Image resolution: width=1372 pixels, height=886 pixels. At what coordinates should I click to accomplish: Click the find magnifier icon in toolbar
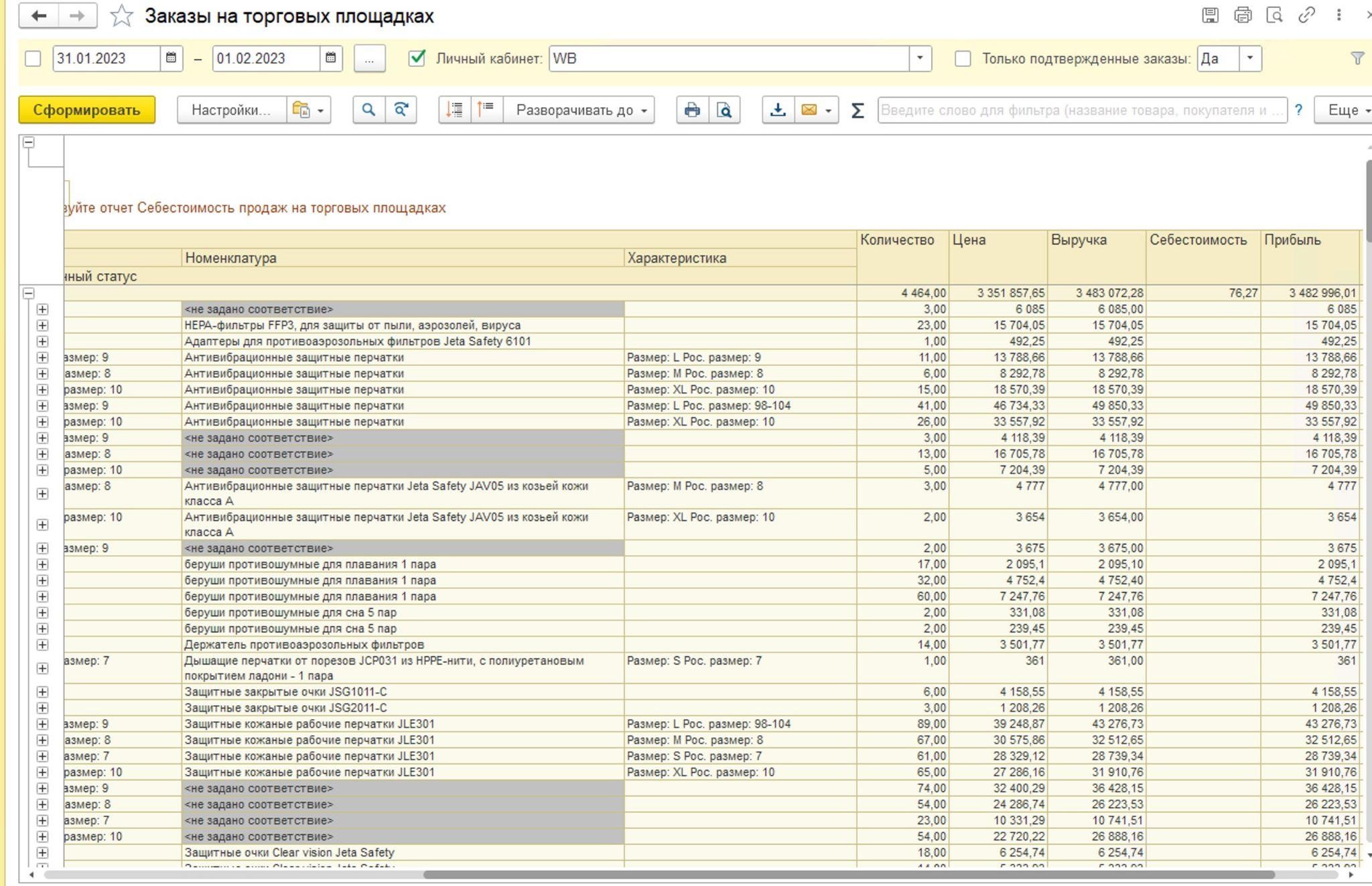[368, 110]
